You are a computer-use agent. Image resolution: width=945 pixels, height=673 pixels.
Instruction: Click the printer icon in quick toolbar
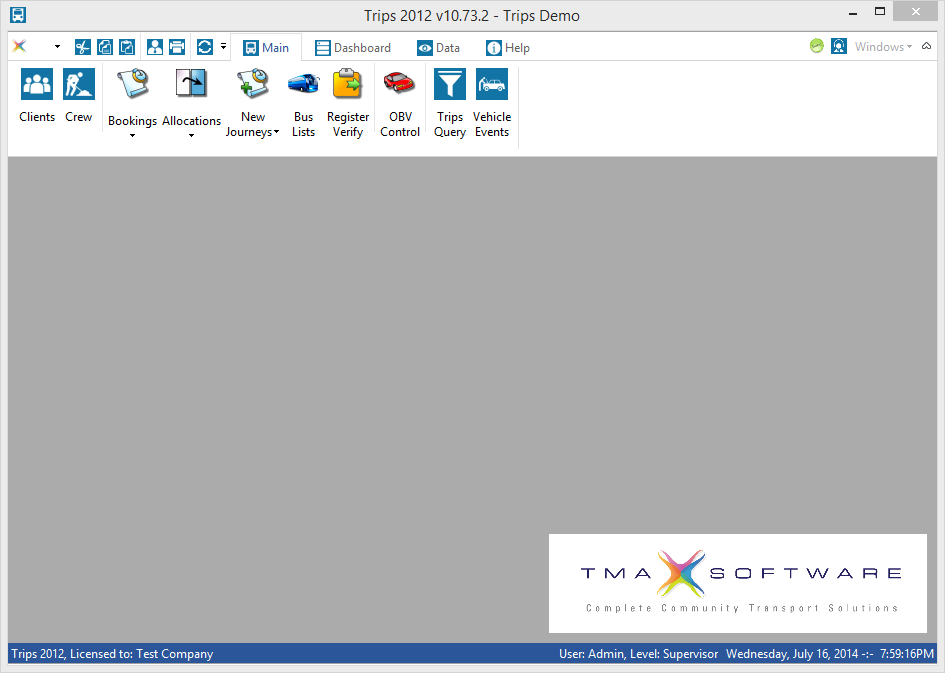(177, 47)
